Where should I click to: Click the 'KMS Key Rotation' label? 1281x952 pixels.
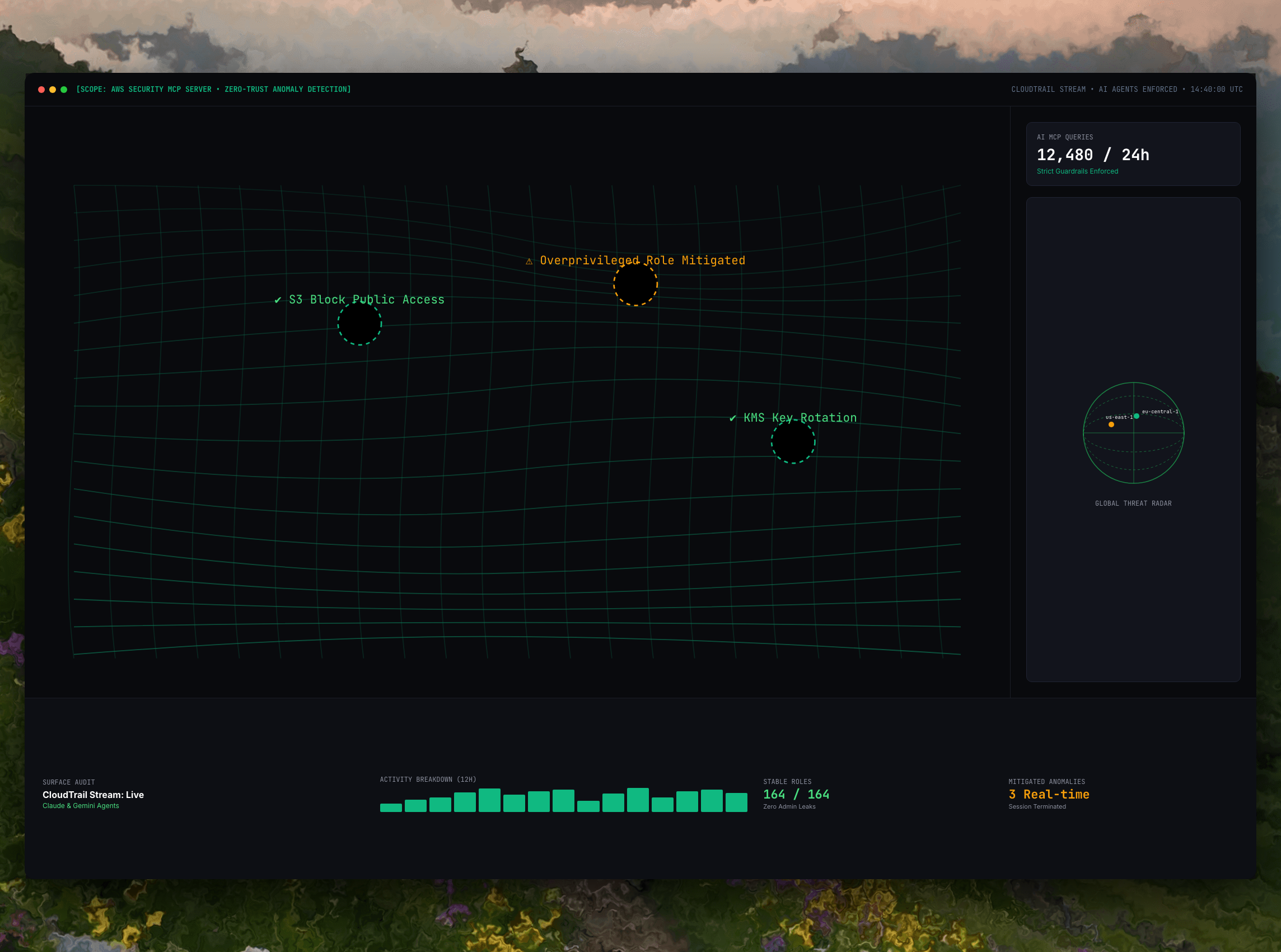point(800,418)
